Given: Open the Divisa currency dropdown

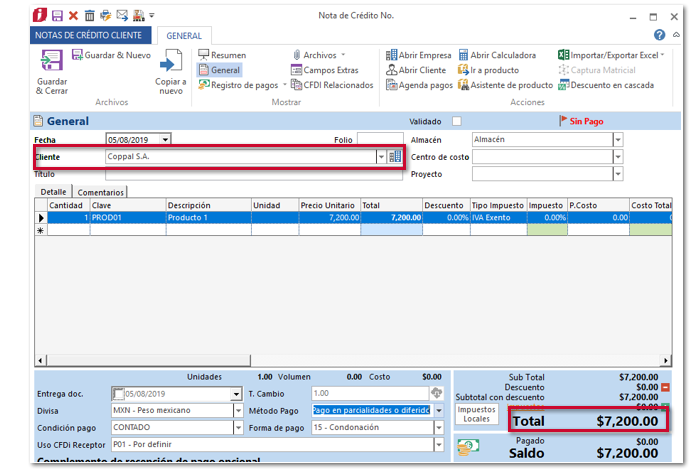Looking at the screenshot, I should [238, 410].
